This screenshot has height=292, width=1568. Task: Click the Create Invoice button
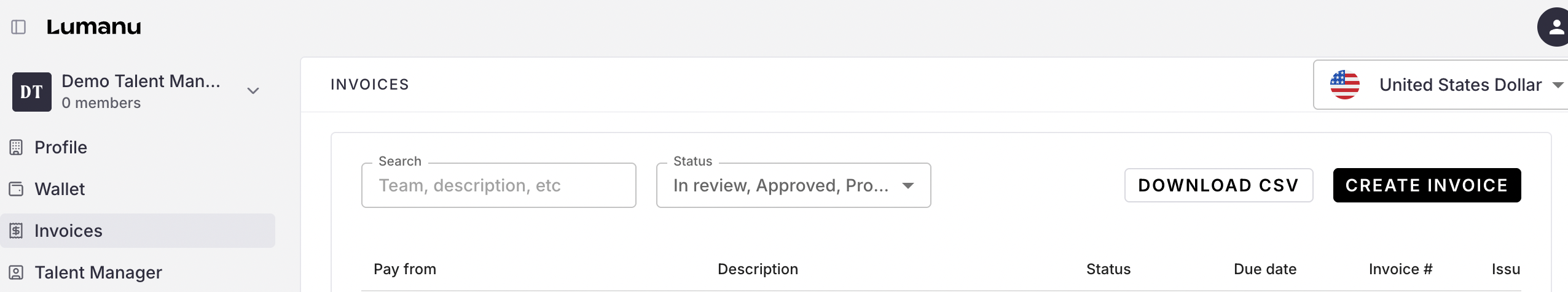[x=1426, y=185]
